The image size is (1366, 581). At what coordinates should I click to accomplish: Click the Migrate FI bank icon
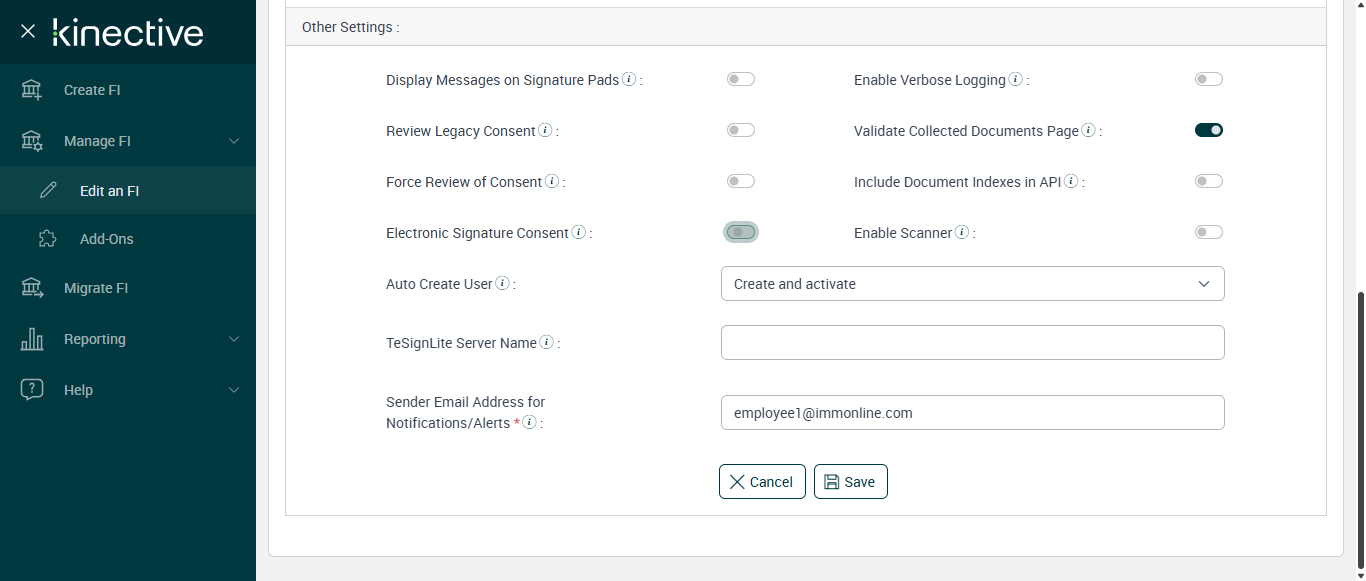pos(32,288)
